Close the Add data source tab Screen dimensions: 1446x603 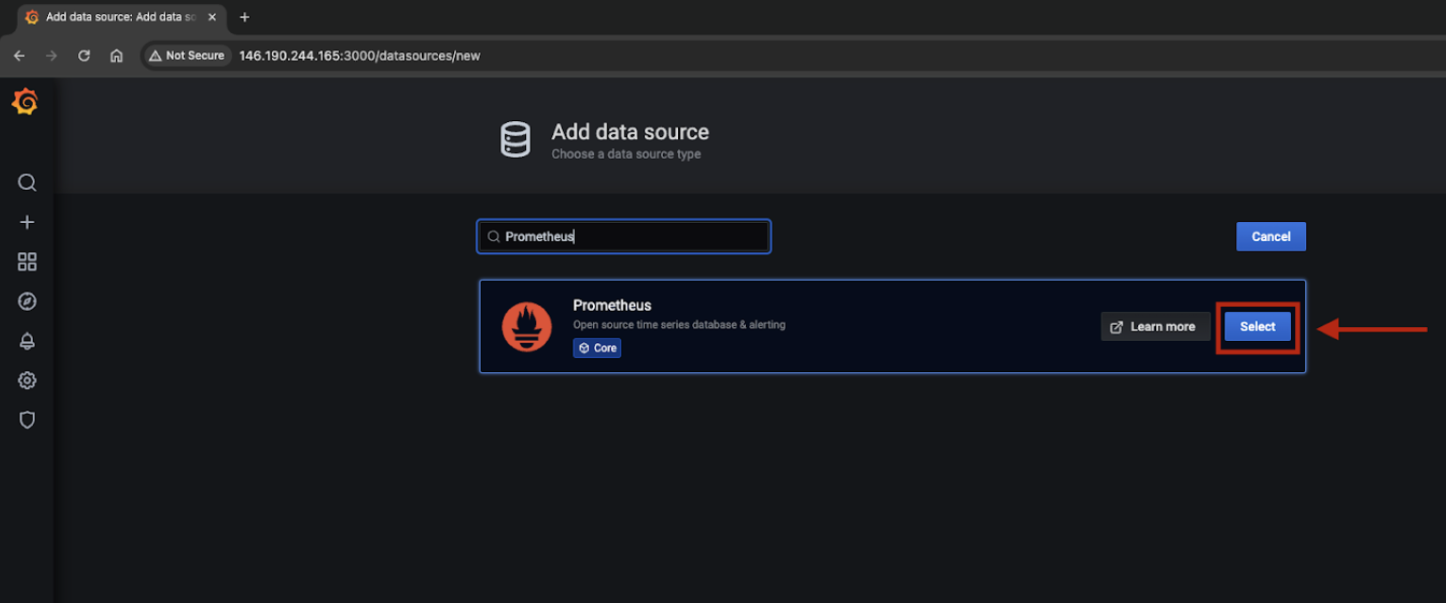[x=212, y=17]
